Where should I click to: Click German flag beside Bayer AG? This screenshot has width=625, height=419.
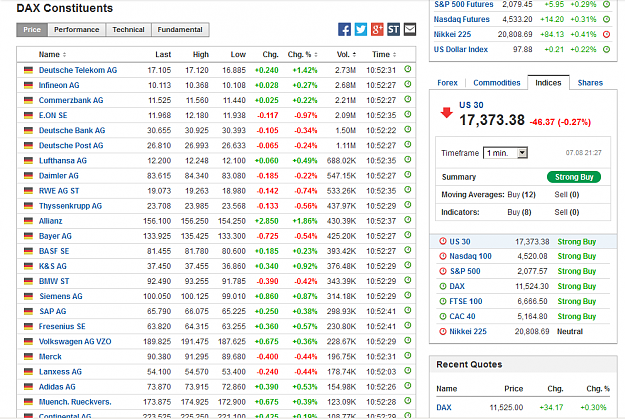click(x=28, y=236)
